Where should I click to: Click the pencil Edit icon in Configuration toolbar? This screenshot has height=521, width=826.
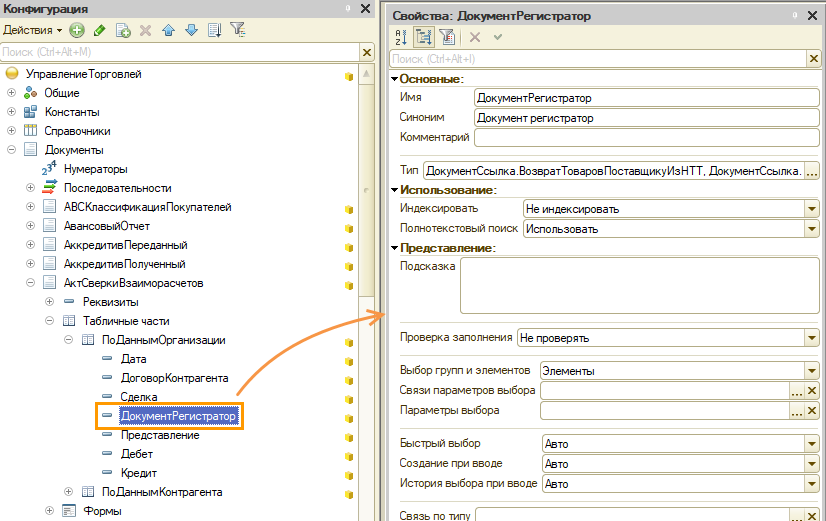[100, 30]
